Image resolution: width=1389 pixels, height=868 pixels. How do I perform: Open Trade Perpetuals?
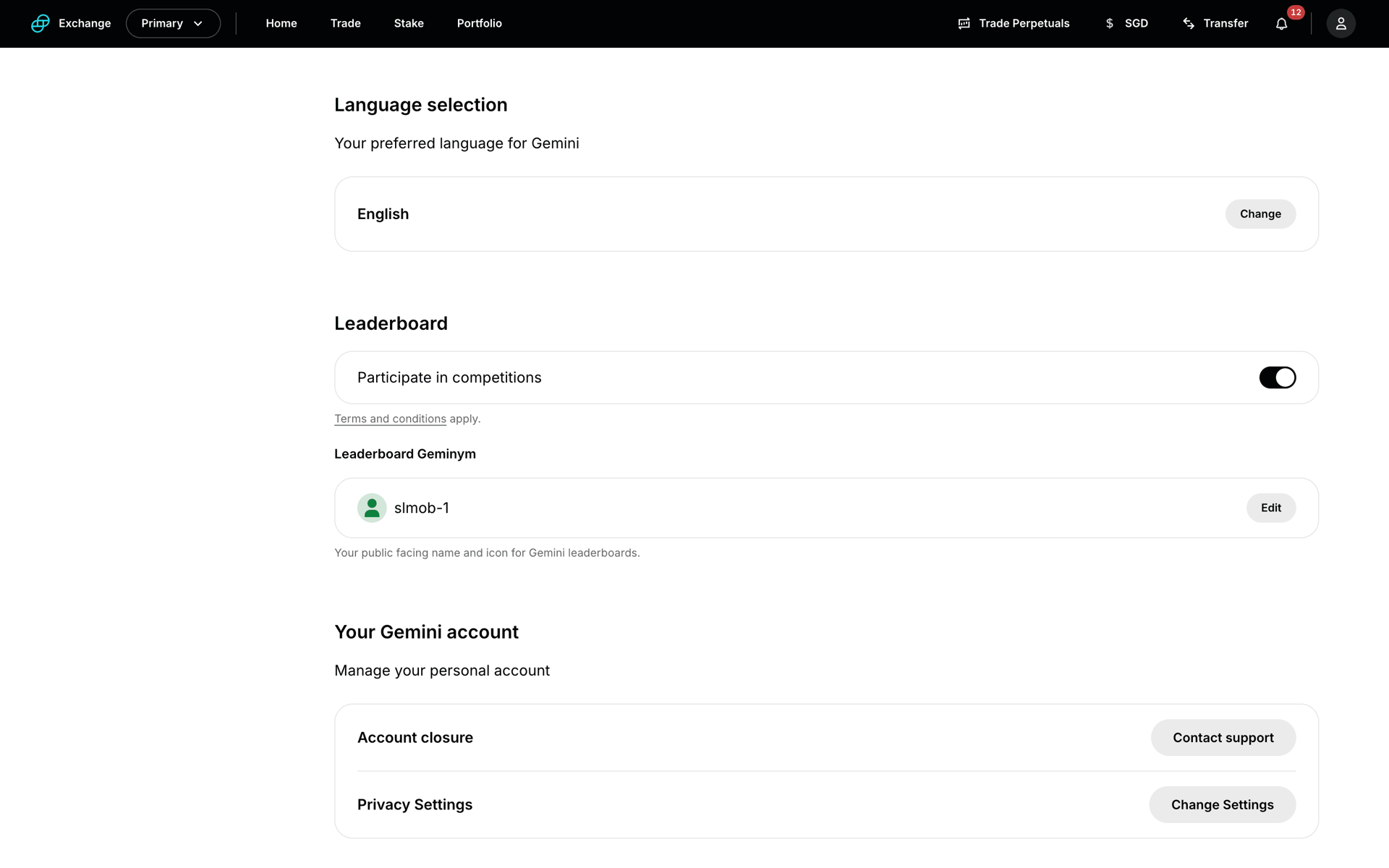(x=1014, y=23)
